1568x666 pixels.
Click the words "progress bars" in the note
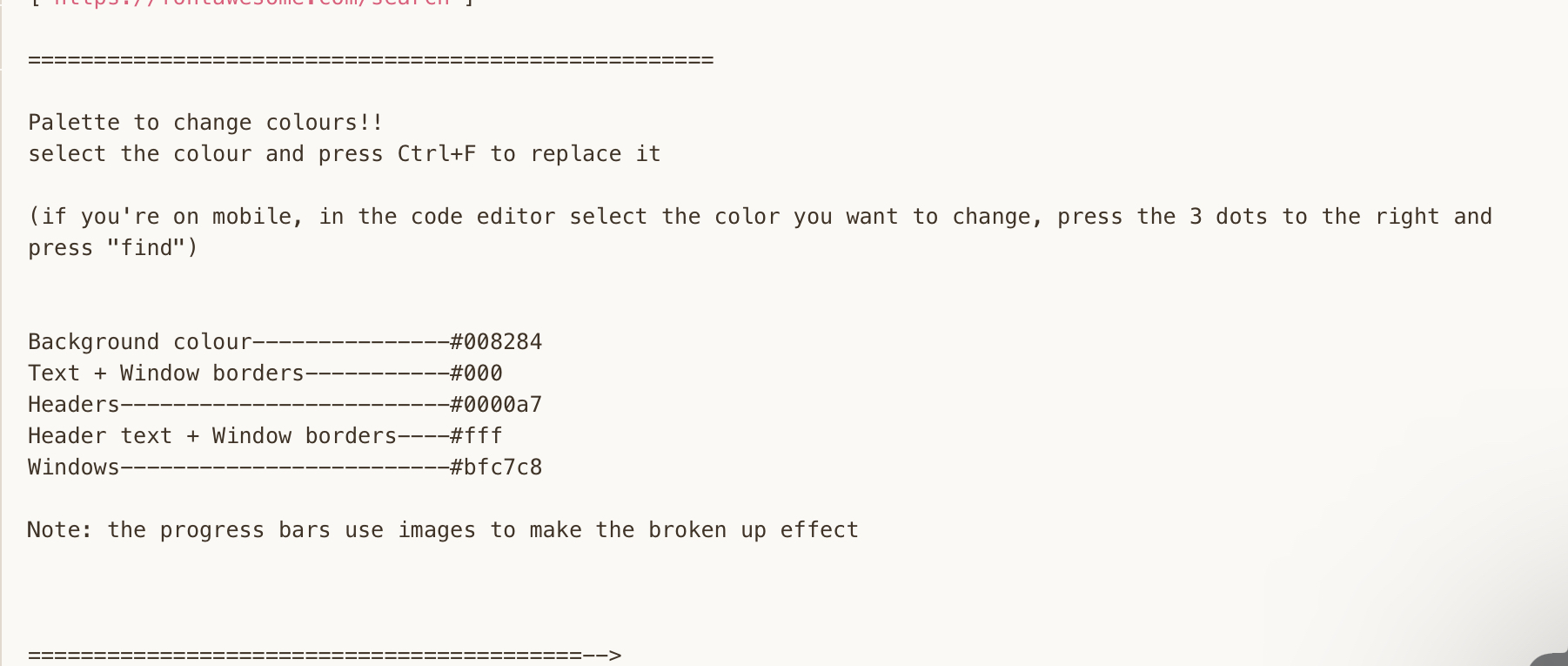point(245,530)
